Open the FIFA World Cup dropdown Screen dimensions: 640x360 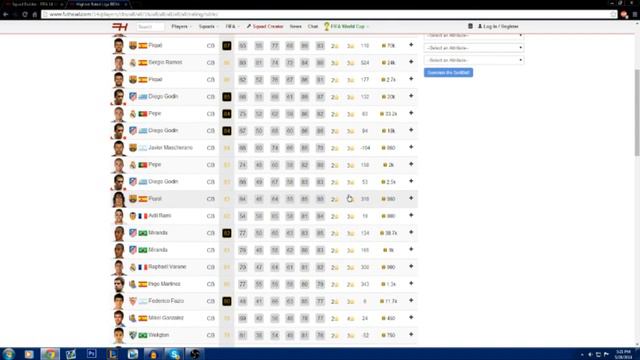pos(346,27)
